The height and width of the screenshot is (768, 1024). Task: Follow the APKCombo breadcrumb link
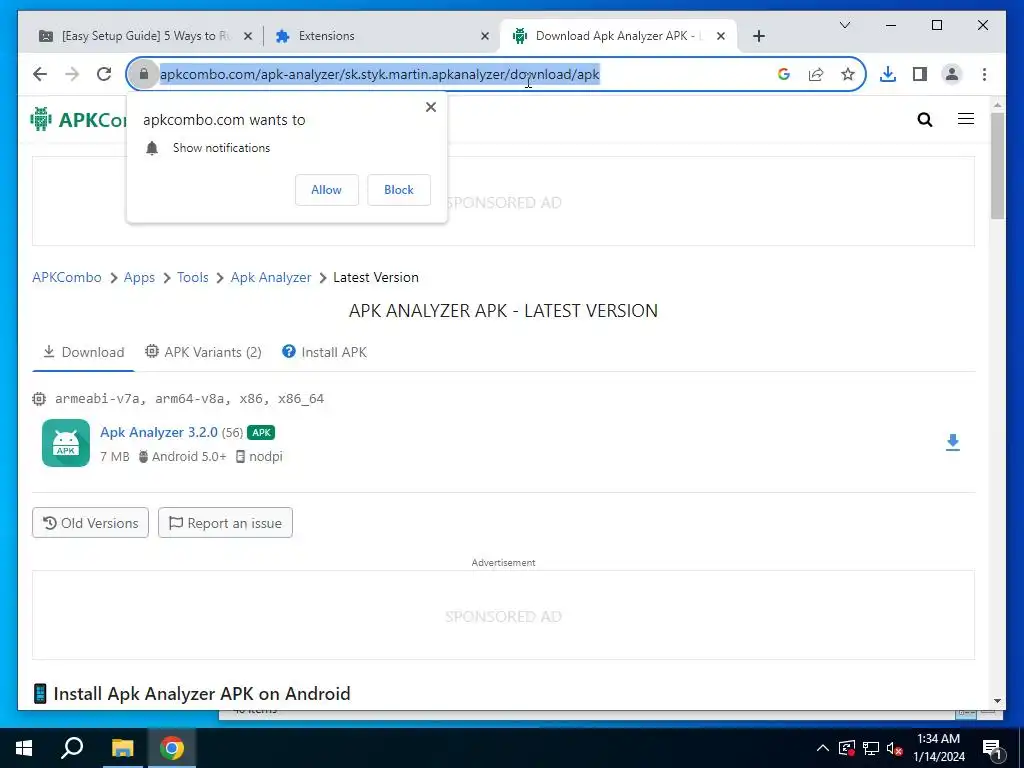(x=67, y=277)
